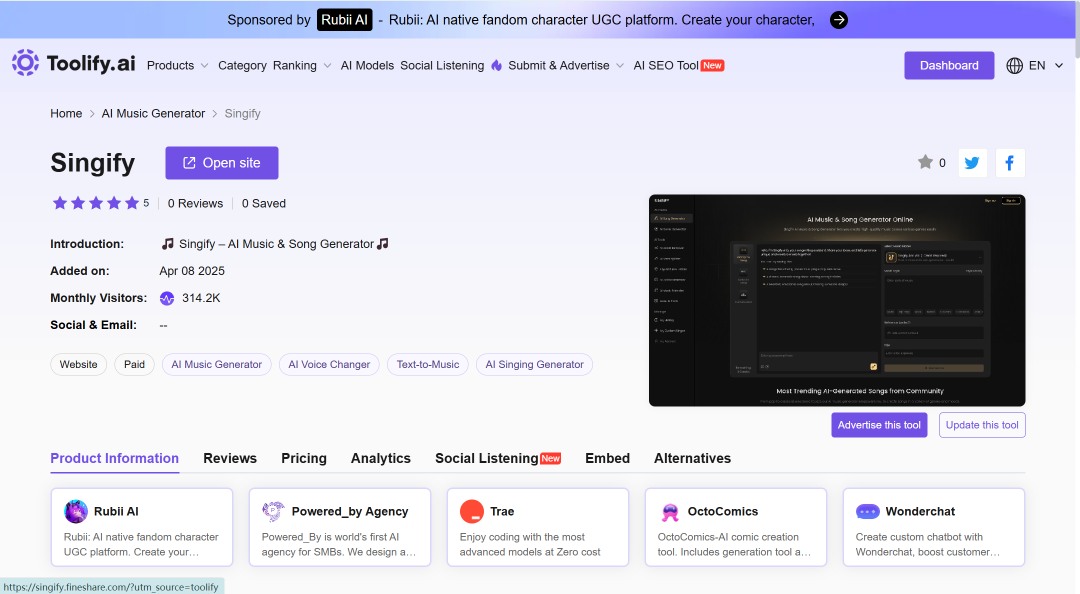Click the OctoComics card logo
Viewport: 1080px width, 594px height.
[x=670, y=511]
